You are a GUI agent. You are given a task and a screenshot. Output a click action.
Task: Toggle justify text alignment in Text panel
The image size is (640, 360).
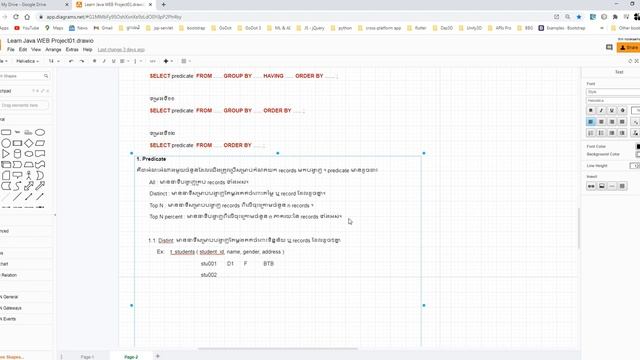(x=622, y=122)
